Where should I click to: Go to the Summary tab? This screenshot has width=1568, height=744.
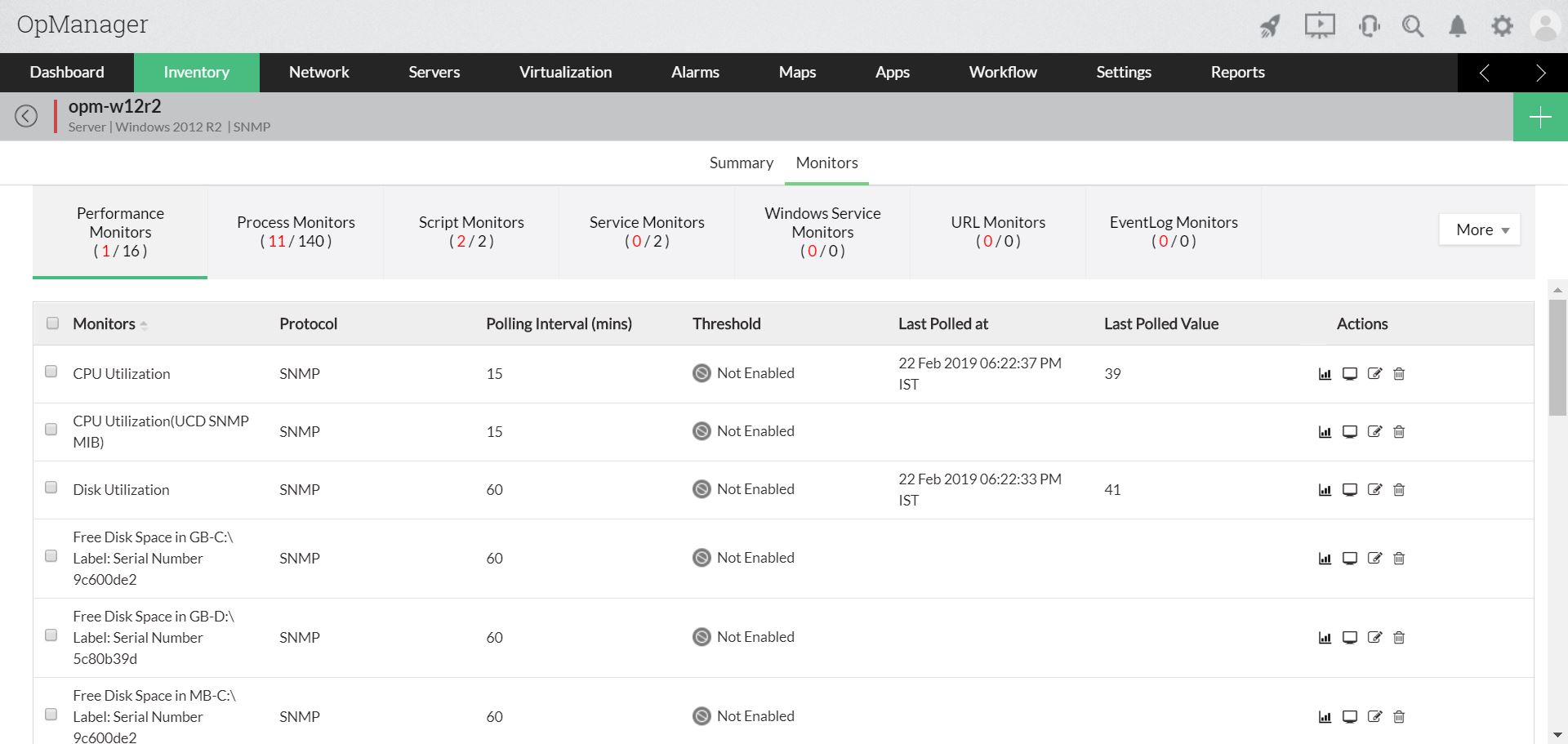[x=741, y=163]
